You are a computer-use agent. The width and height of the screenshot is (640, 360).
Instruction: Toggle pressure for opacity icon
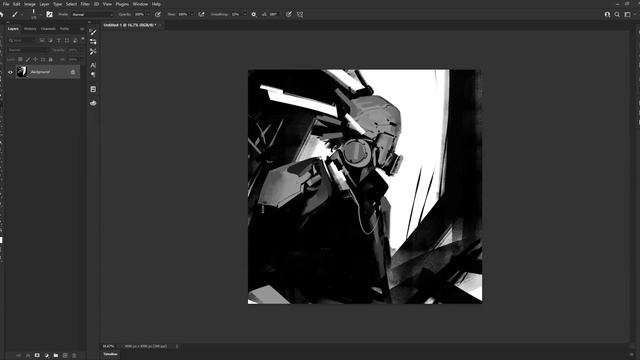click(x=158, y=14)
